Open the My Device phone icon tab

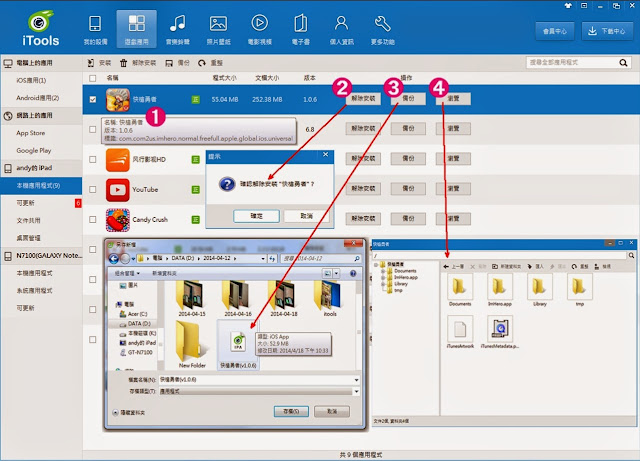coord(95,29)
